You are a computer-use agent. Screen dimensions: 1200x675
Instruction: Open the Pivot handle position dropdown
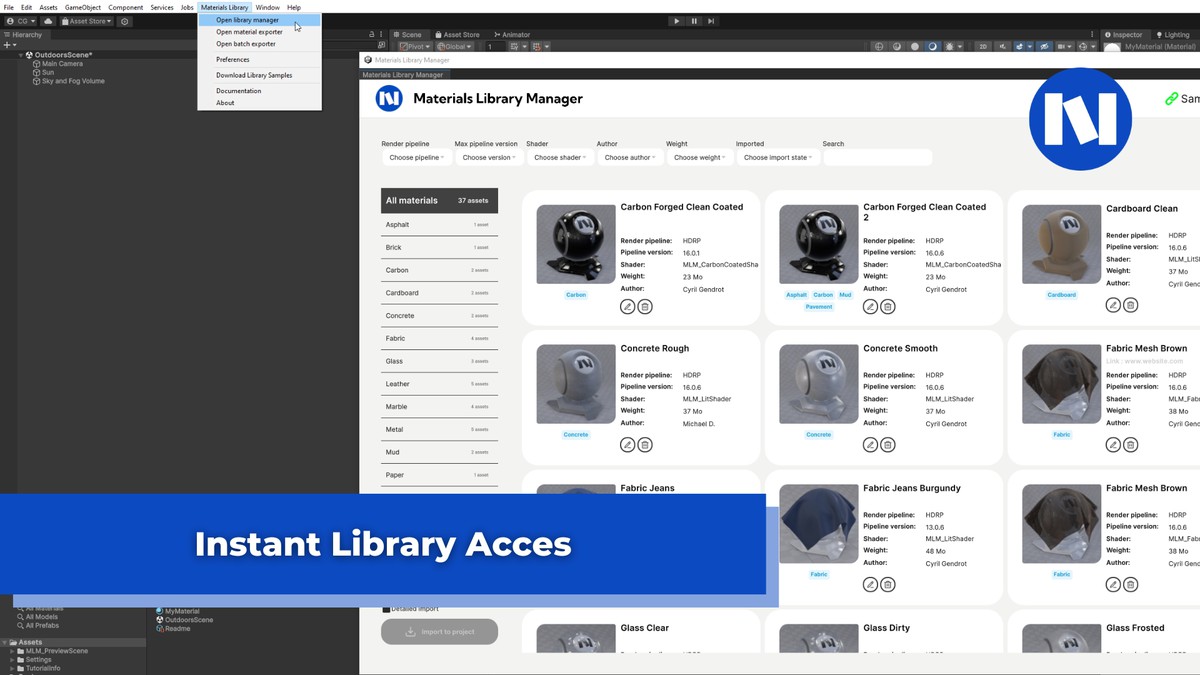414,47
